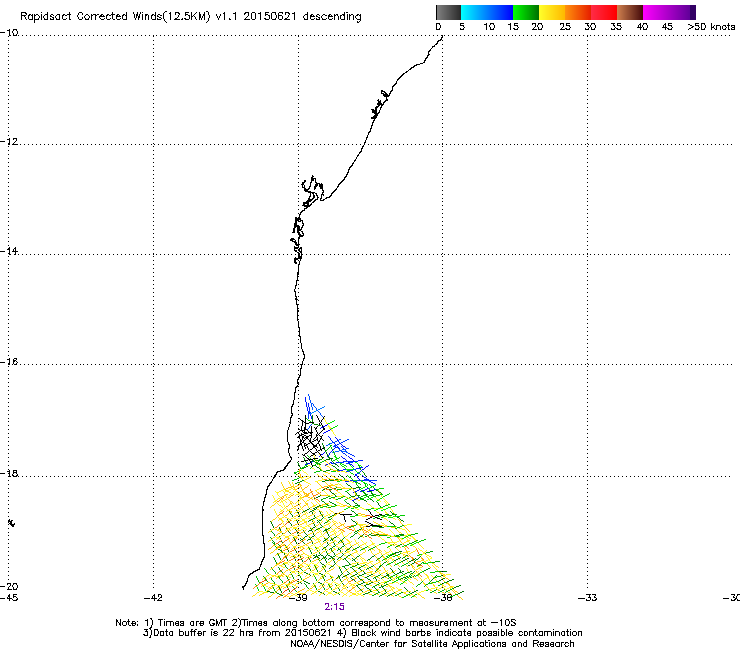740x650 pixels.
Task: Click the '10' legend tick label
Action: coord(489,27)
